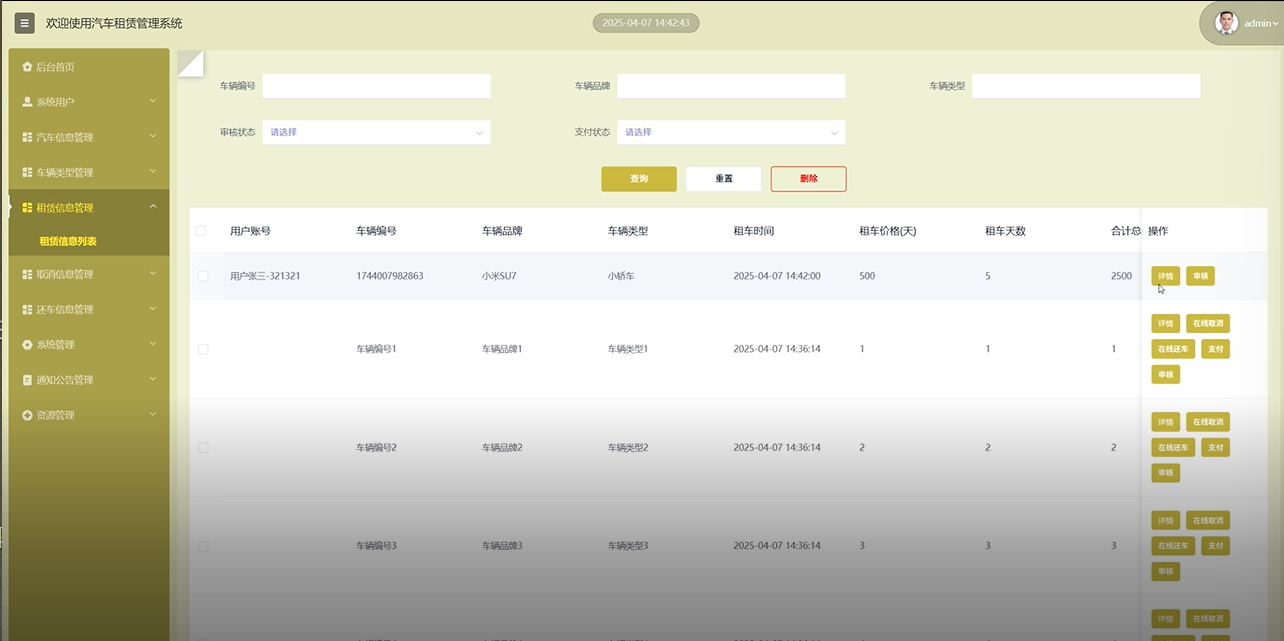This screenshot has height=641, width=1284.
Task: Click 审核 in the 小米SU7 row
Action: (1200, 276)
